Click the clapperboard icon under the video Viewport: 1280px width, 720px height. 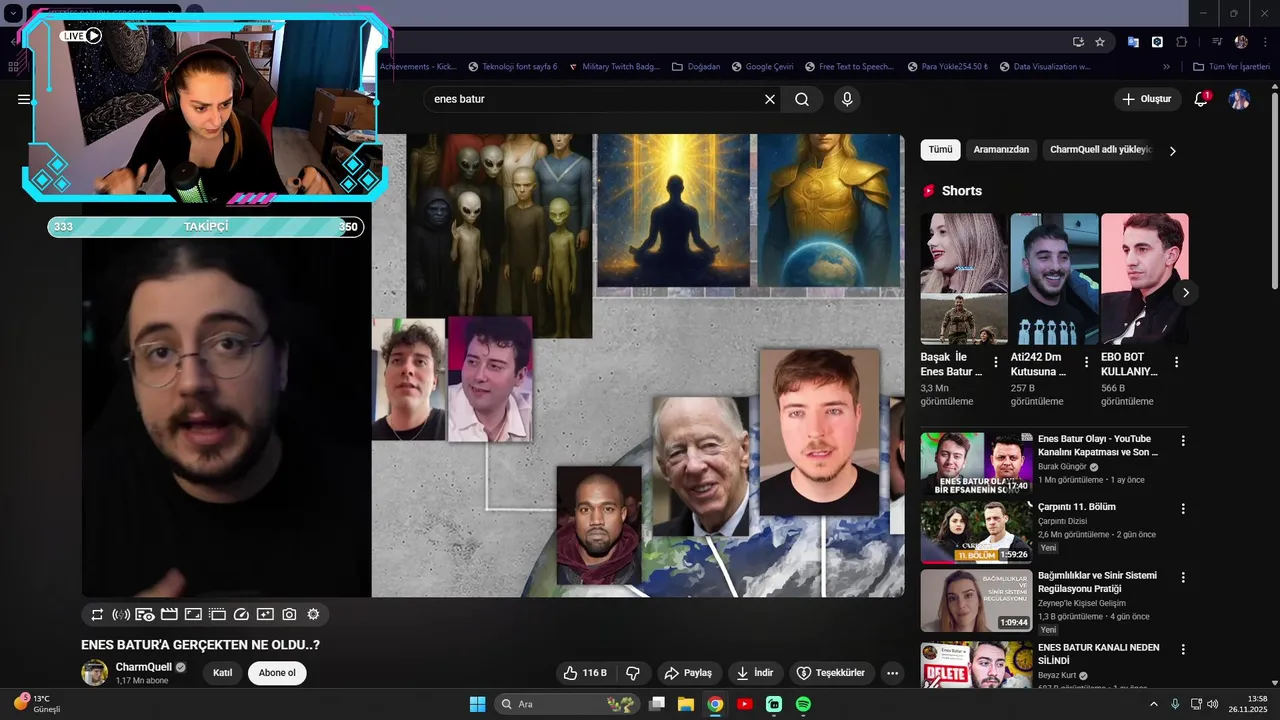[169, 615]
